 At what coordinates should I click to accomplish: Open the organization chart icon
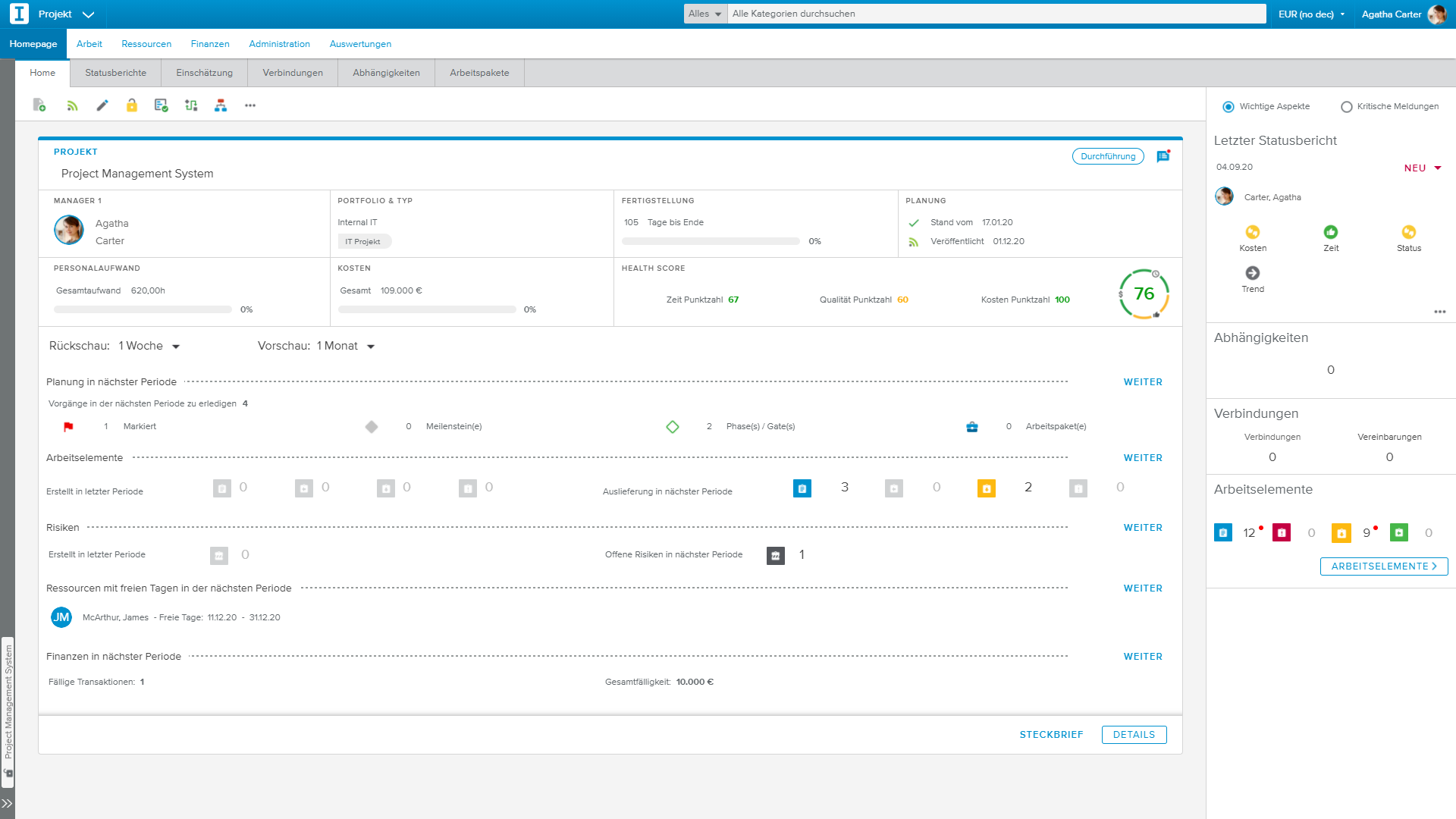pos(221,105)
